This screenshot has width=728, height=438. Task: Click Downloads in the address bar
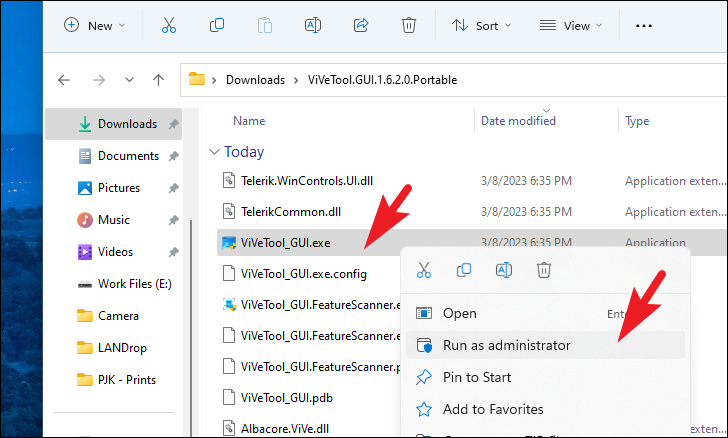(255, 80)
